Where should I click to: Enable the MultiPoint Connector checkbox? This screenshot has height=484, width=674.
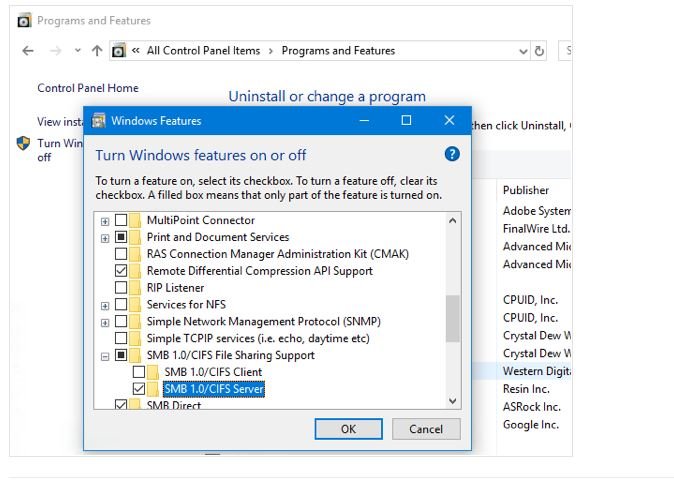pos(121,220)
